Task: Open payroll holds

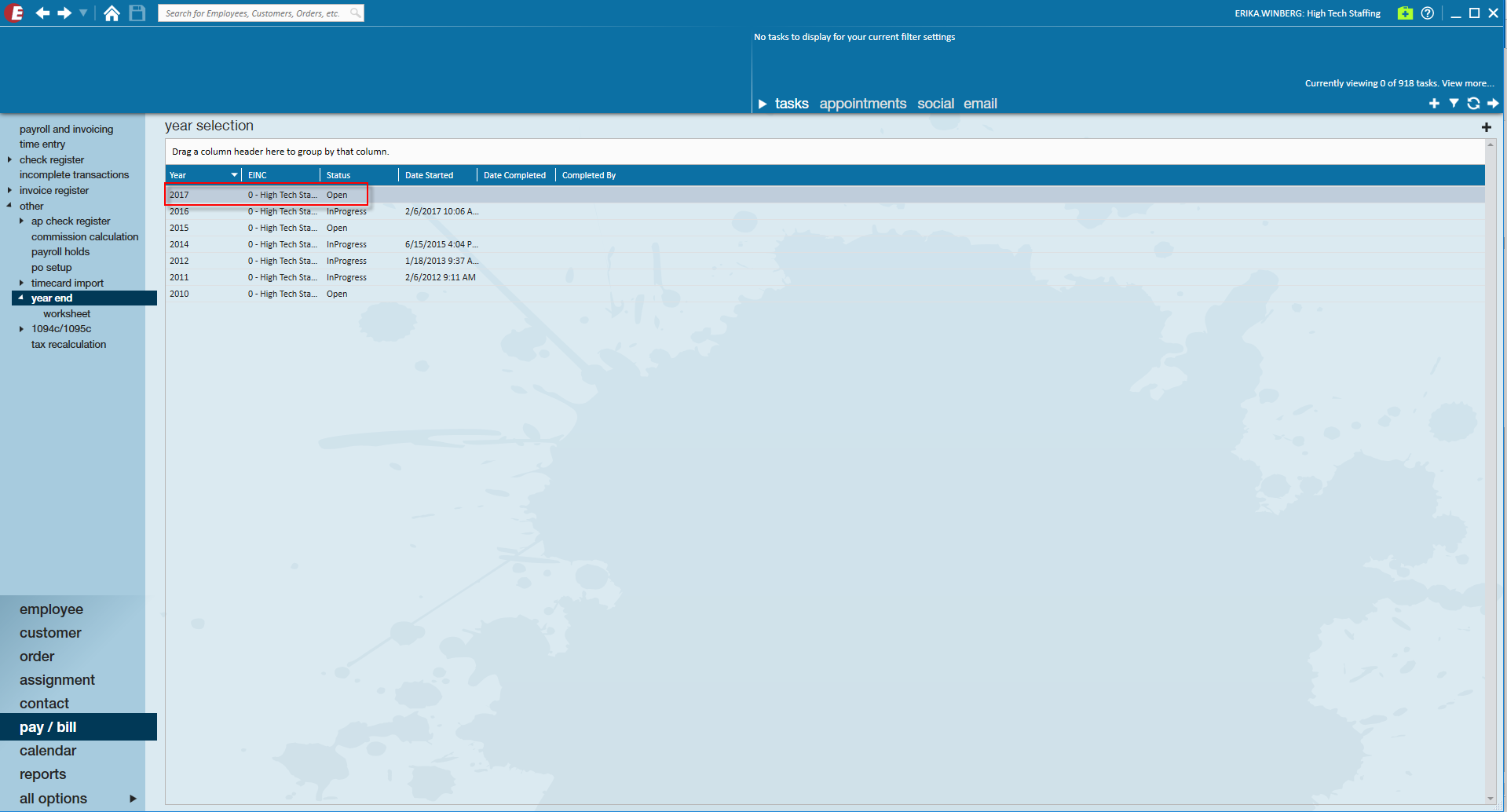Action: pos(60,252)
